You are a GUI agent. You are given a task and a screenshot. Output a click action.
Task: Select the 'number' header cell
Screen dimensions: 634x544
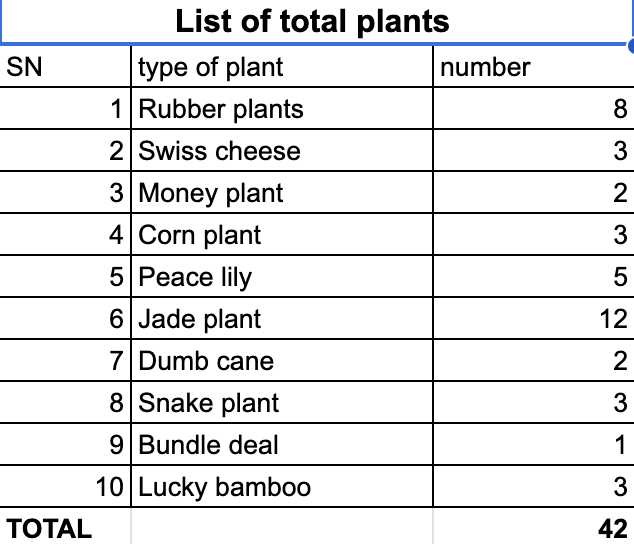[534, 66]
